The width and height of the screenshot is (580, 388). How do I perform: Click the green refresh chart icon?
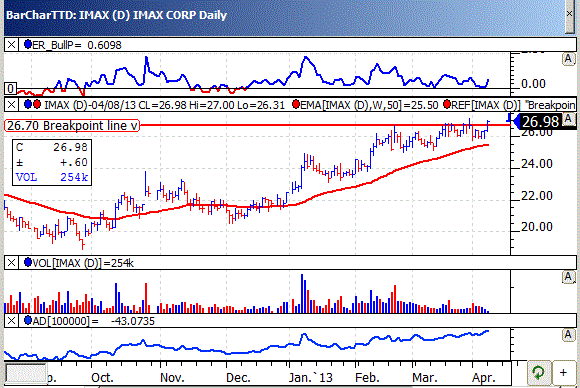(538, 372)
